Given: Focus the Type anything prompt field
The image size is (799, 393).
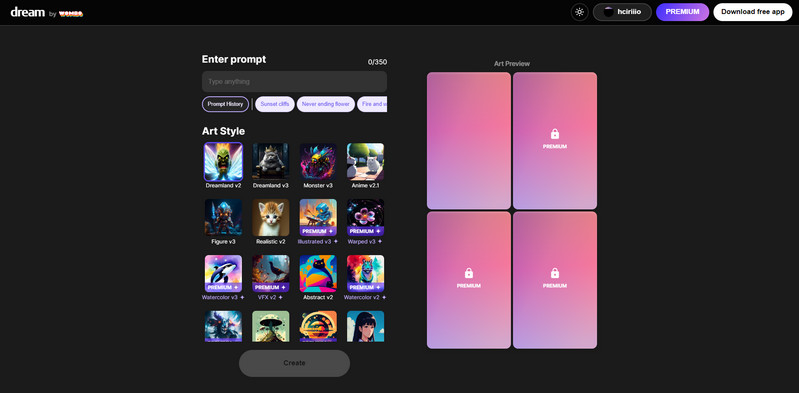Looking at the screenshot, I should [x=295, y=82].
